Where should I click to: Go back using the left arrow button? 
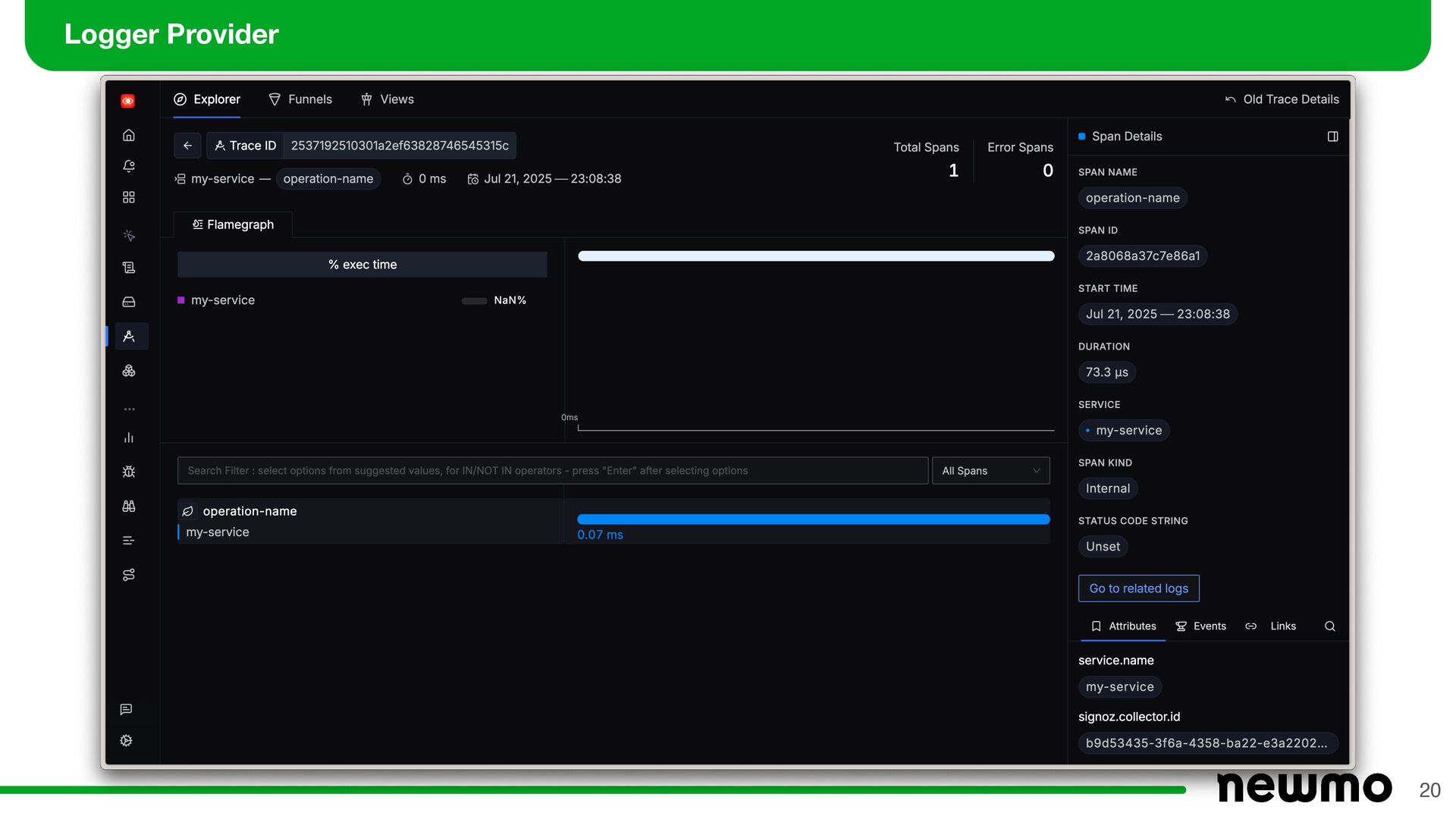[187, 146]
